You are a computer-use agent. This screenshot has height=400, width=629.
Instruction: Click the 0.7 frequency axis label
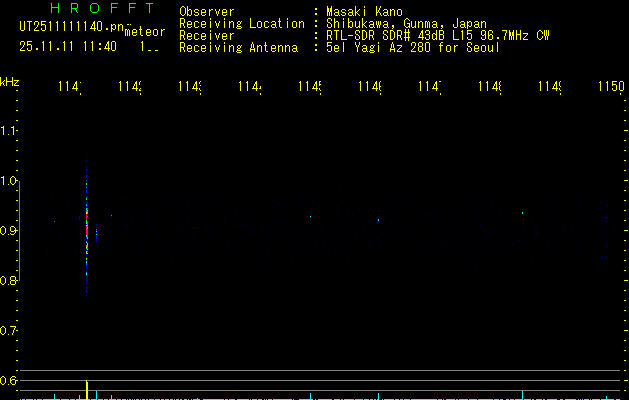tap(8, 331)
